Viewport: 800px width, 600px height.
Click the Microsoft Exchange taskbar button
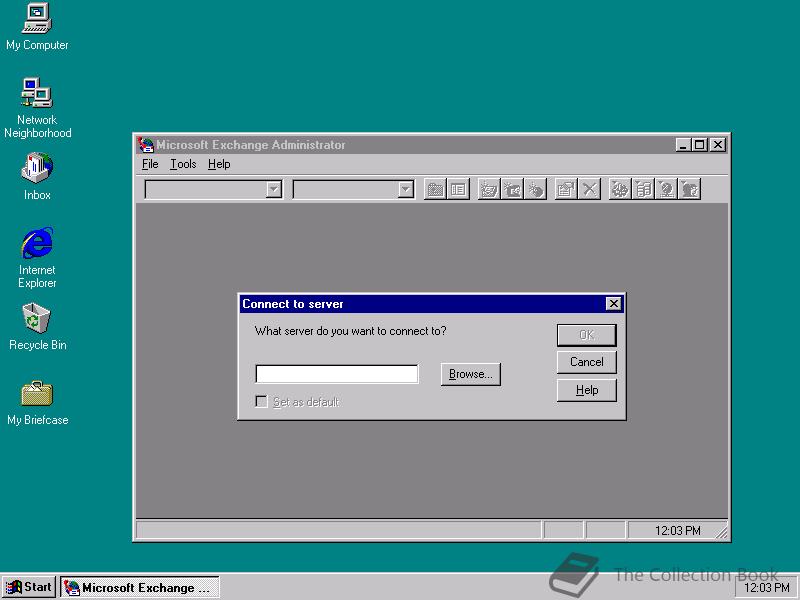click(x=140, y=587)
